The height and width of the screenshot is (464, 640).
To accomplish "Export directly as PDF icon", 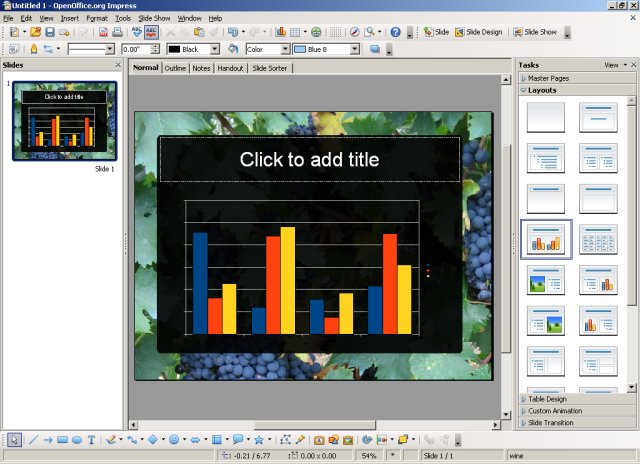I will 103,32.
